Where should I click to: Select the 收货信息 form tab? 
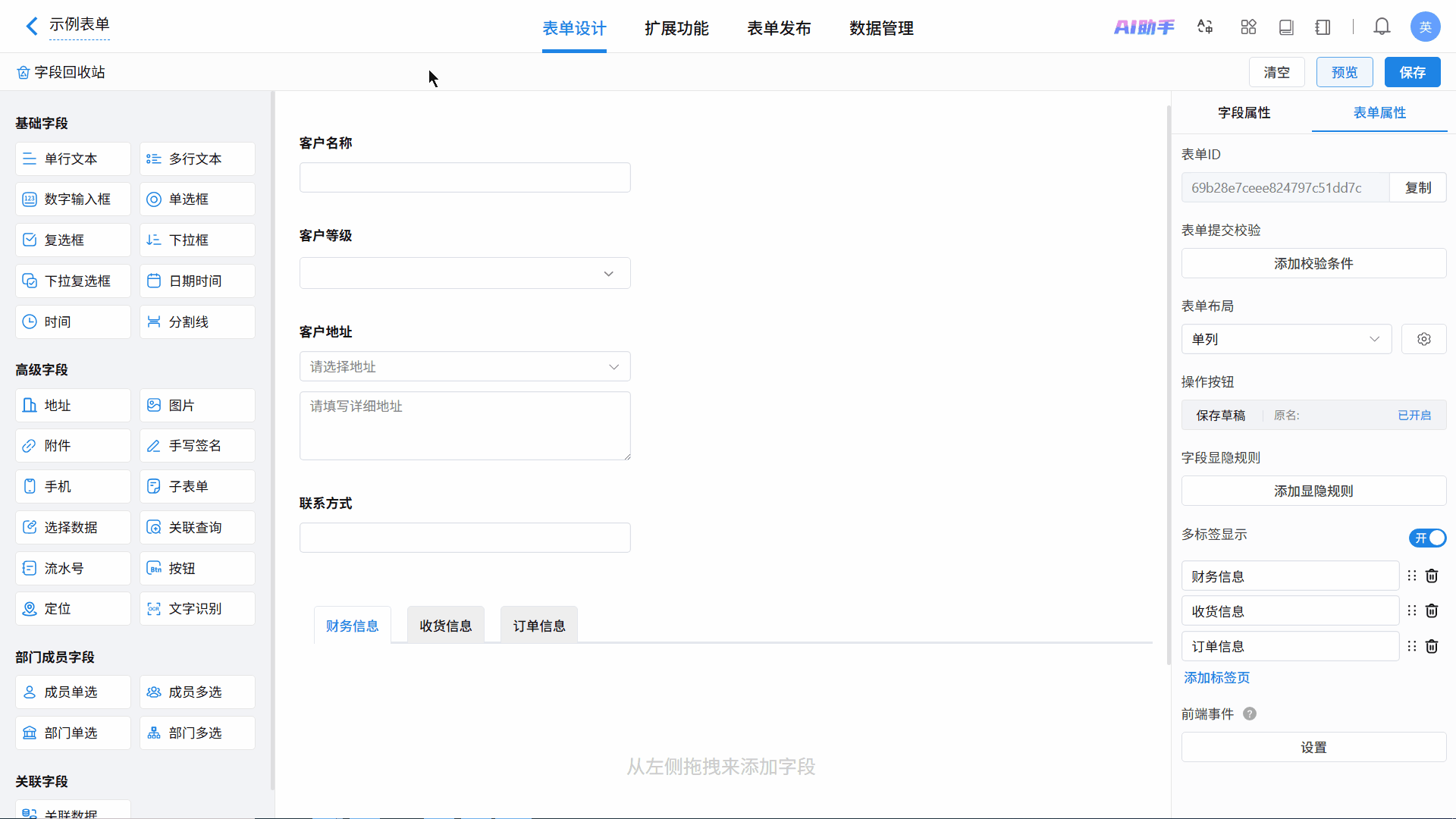[445, 626]
